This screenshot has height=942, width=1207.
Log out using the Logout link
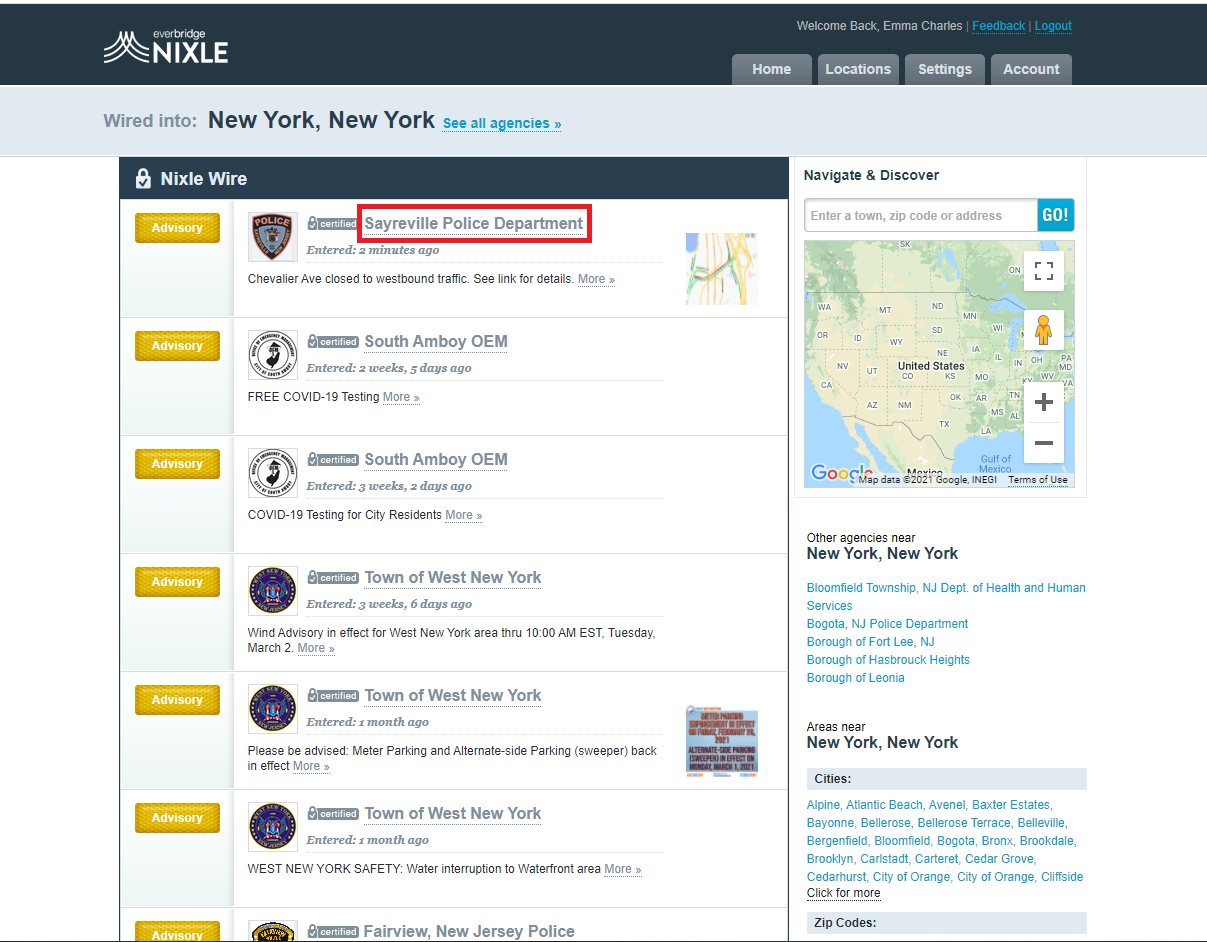click(x=1053, y=26)
